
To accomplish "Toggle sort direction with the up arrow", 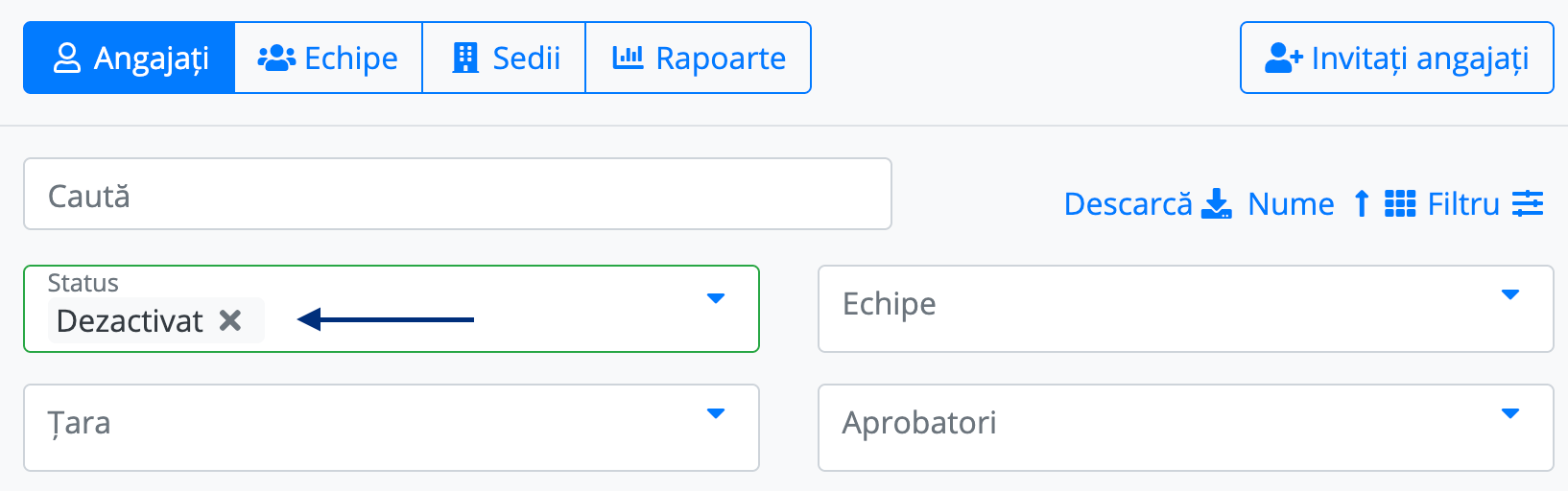I will (1361, 203).
